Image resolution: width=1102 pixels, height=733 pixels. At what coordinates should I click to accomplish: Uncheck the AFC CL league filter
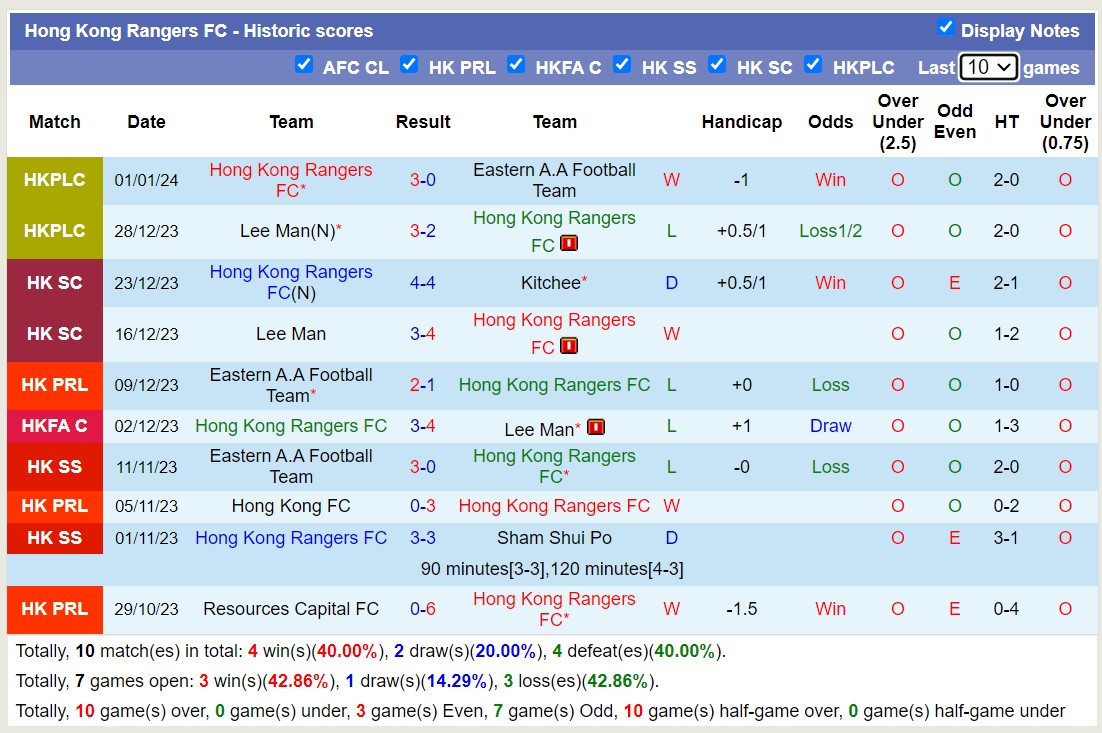pyautogui.click(x=304, y=65)
